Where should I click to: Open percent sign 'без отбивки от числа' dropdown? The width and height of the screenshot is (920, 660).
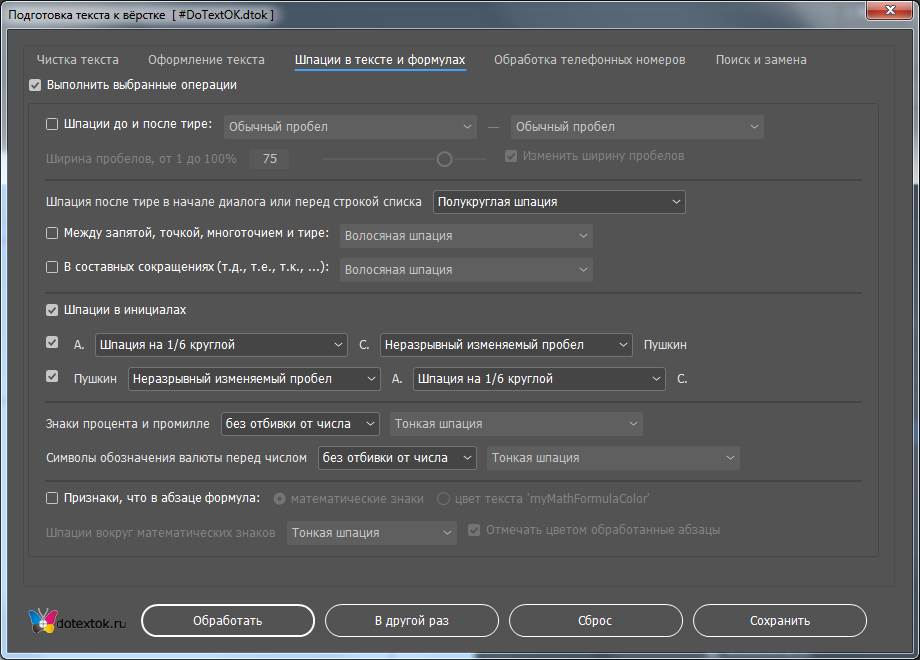coord(300,424)
